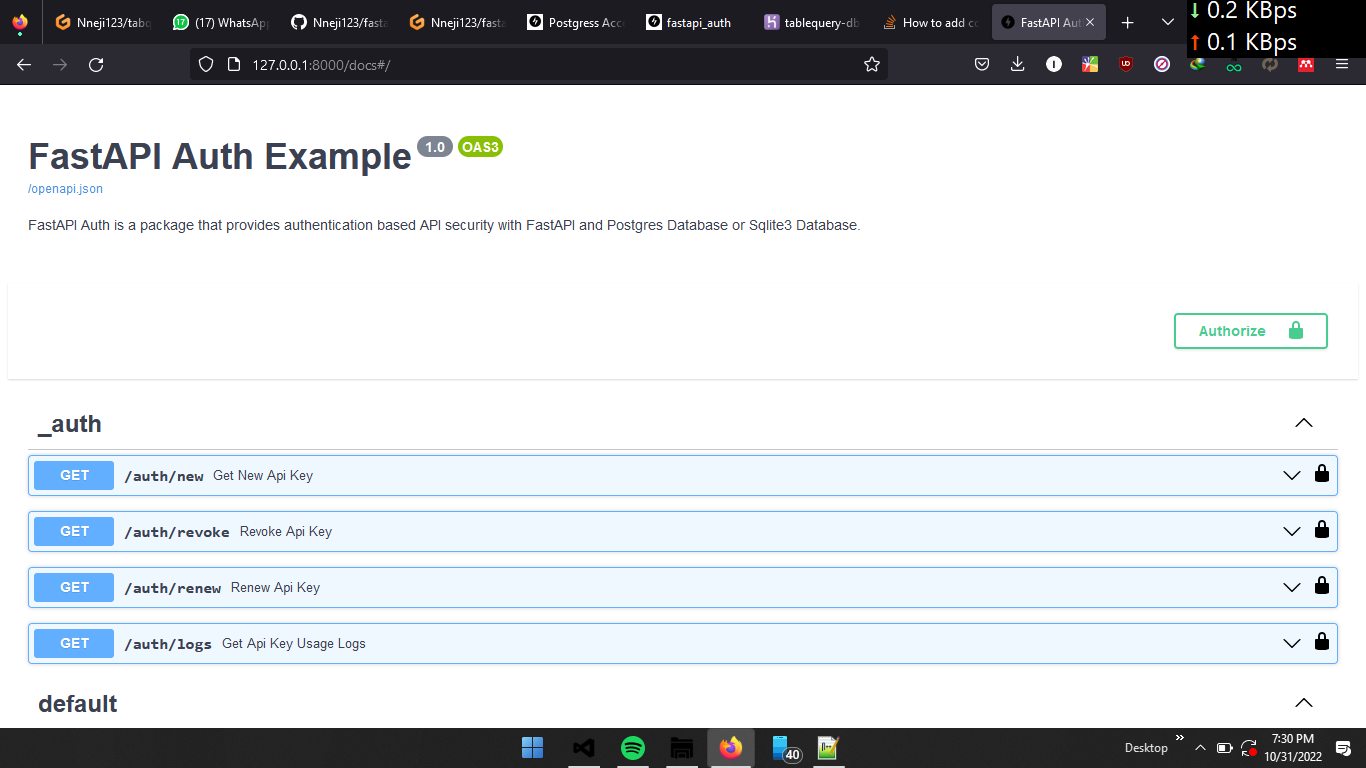The width and height of the screenshot is (1366, 768).
Task: Open File Explorer from the taskbar
Action: point(682,747)
